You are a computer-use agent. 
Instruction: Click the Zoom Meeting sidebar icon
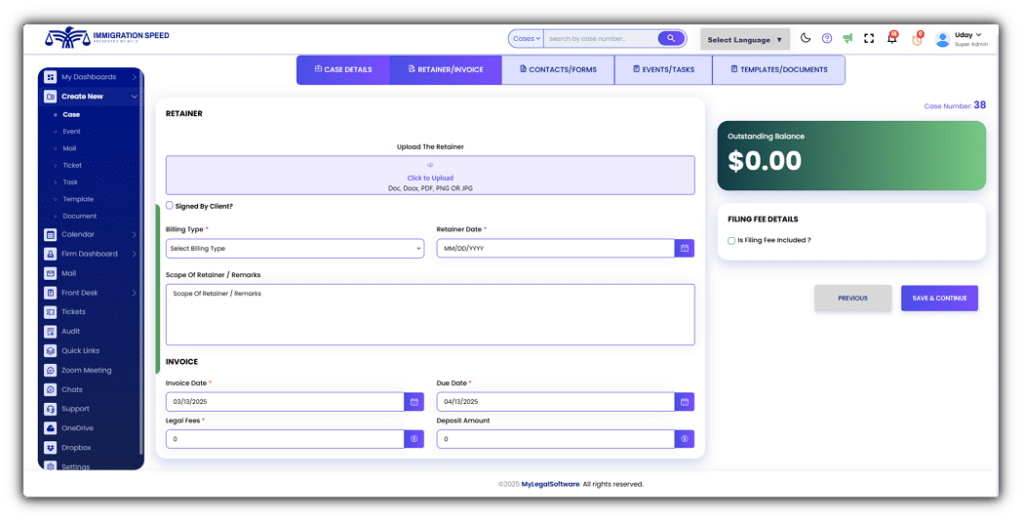(50, 370)
